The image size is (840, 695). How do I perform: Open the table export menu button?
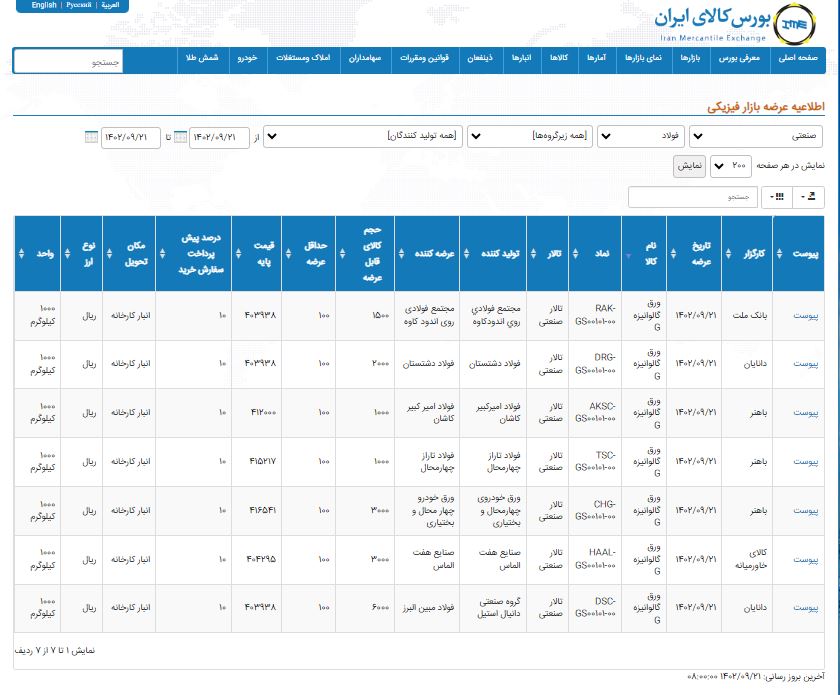808,197
